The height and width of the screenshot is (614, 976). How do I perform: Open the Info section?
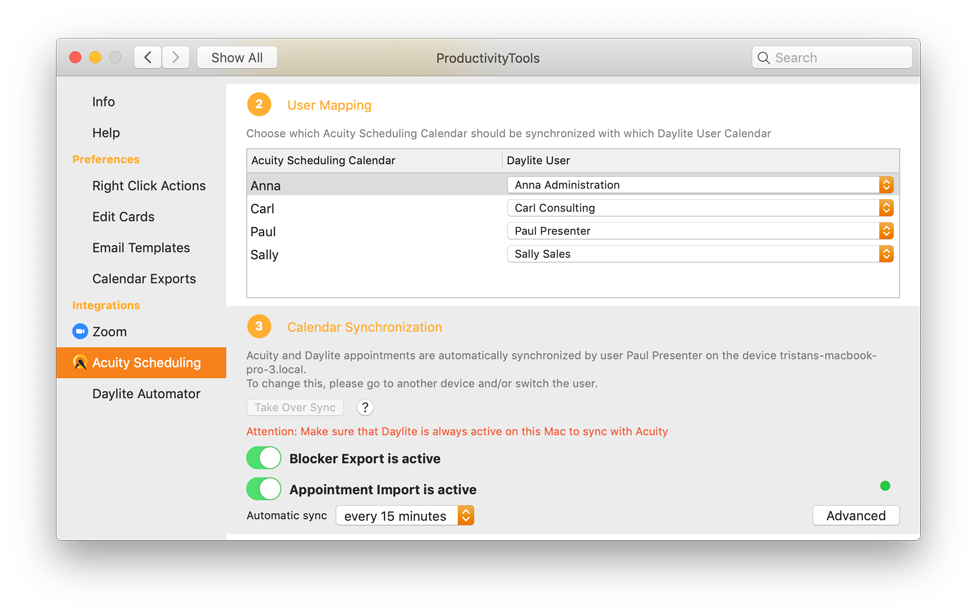(103, 102)
